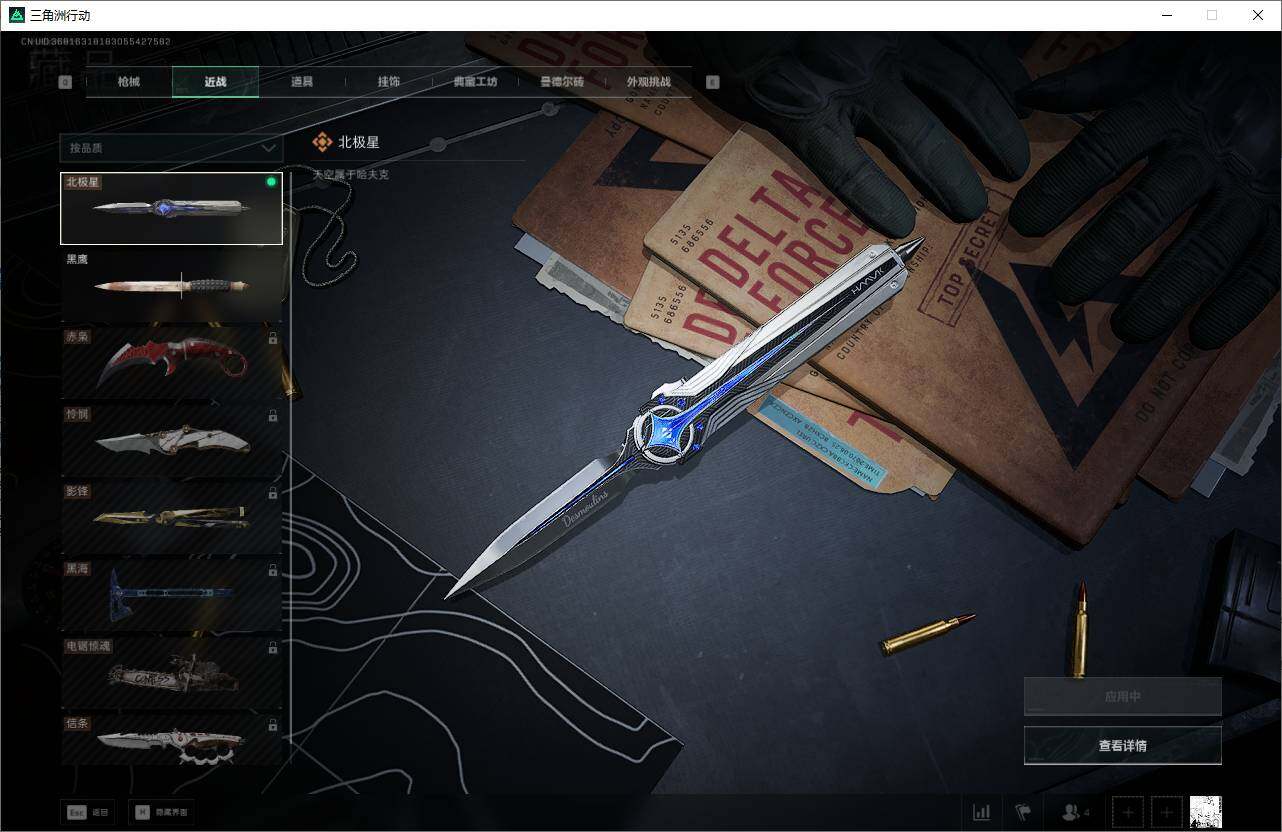Switch to the 挂饰 tab
The image size is (1282, 832).
tap(388, 82)
